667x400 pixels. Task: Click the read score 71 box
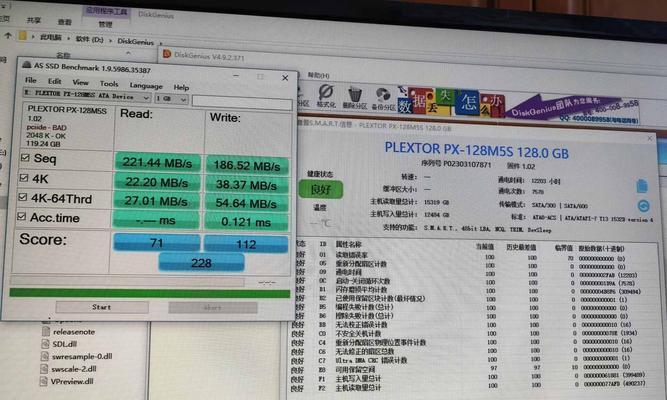tap(157, 243)
